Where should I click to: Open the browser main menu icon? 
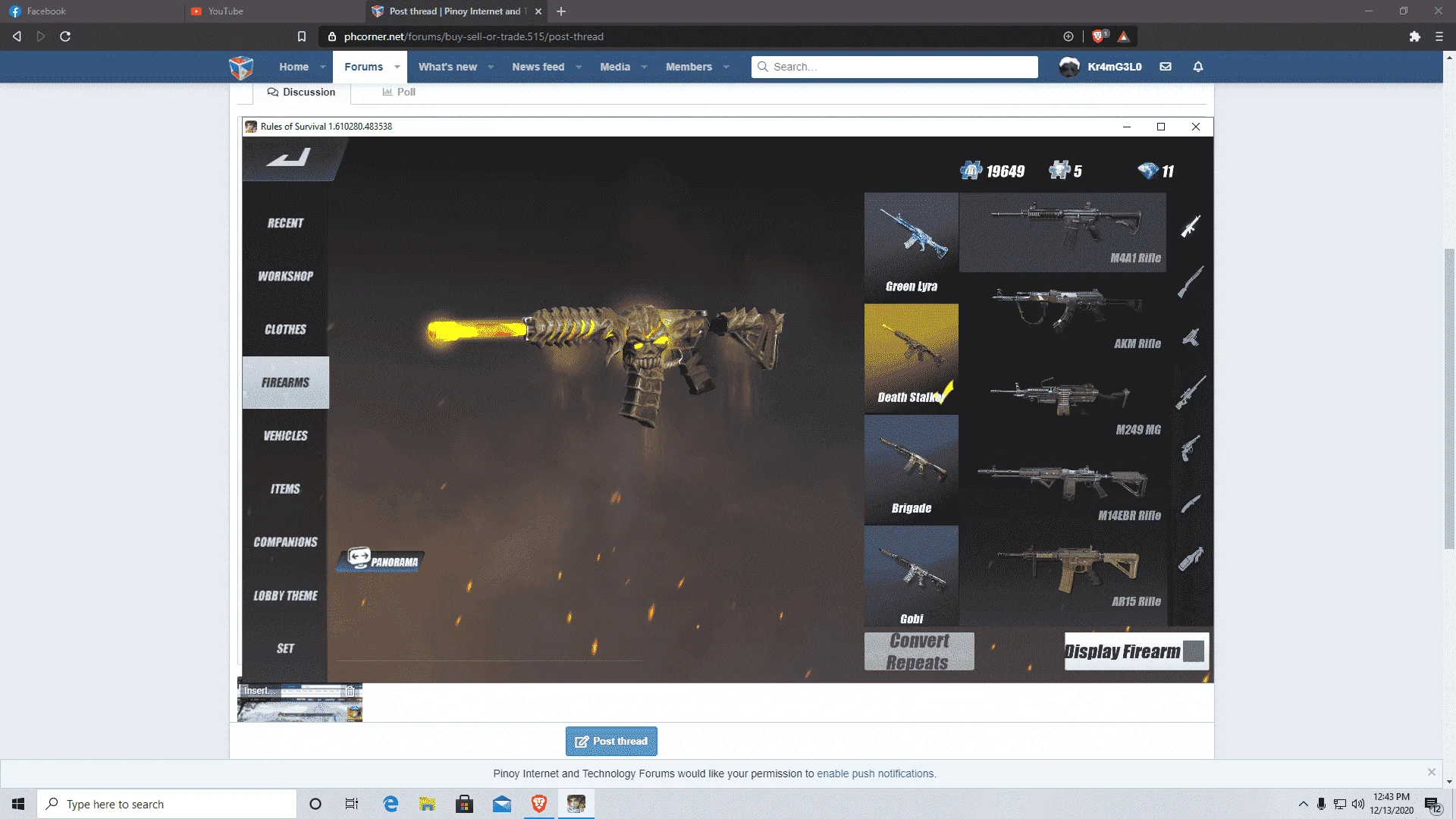(1439, 36)
